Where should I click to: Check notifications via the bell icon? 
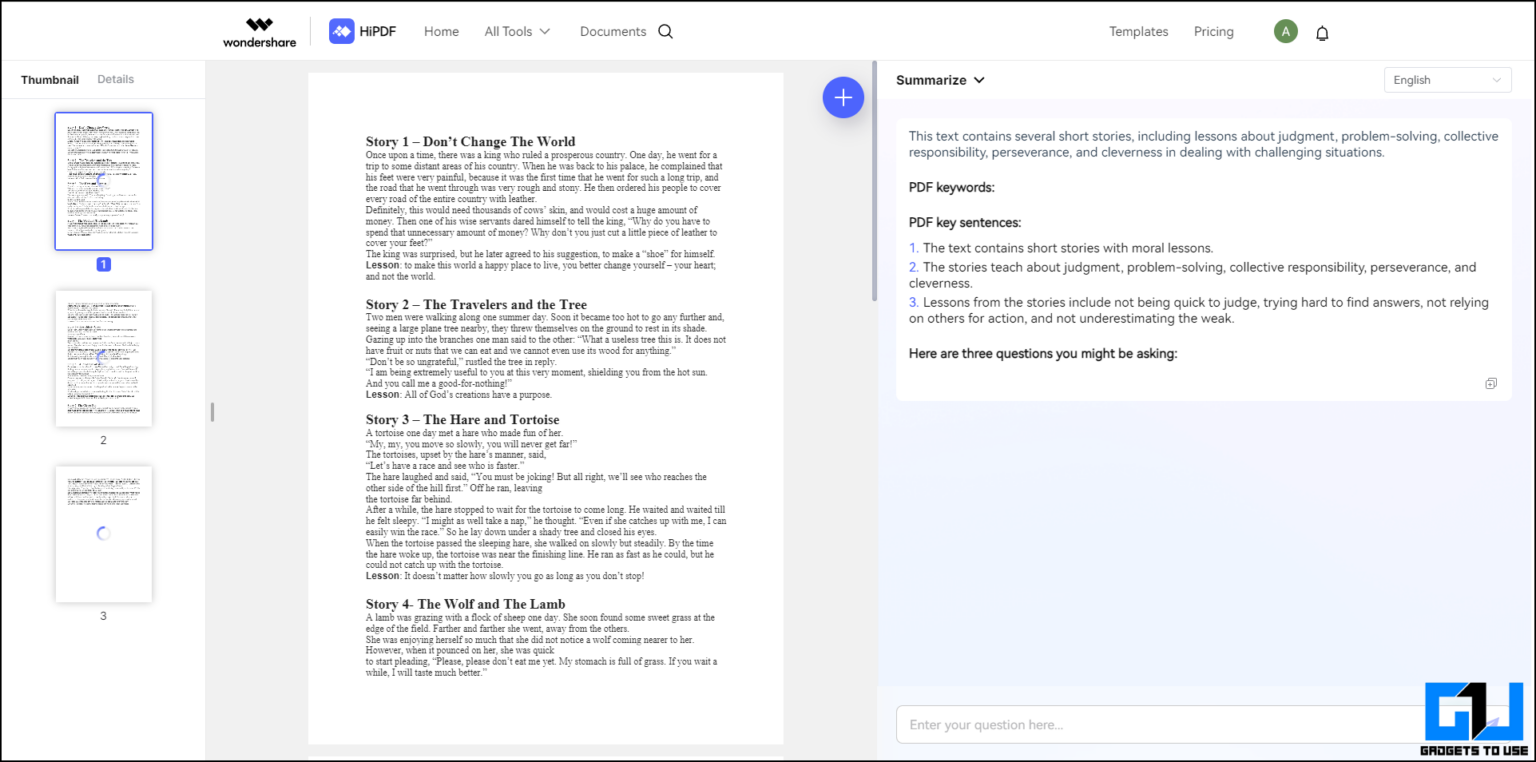pyautogui.click(x=1322, y=31)
